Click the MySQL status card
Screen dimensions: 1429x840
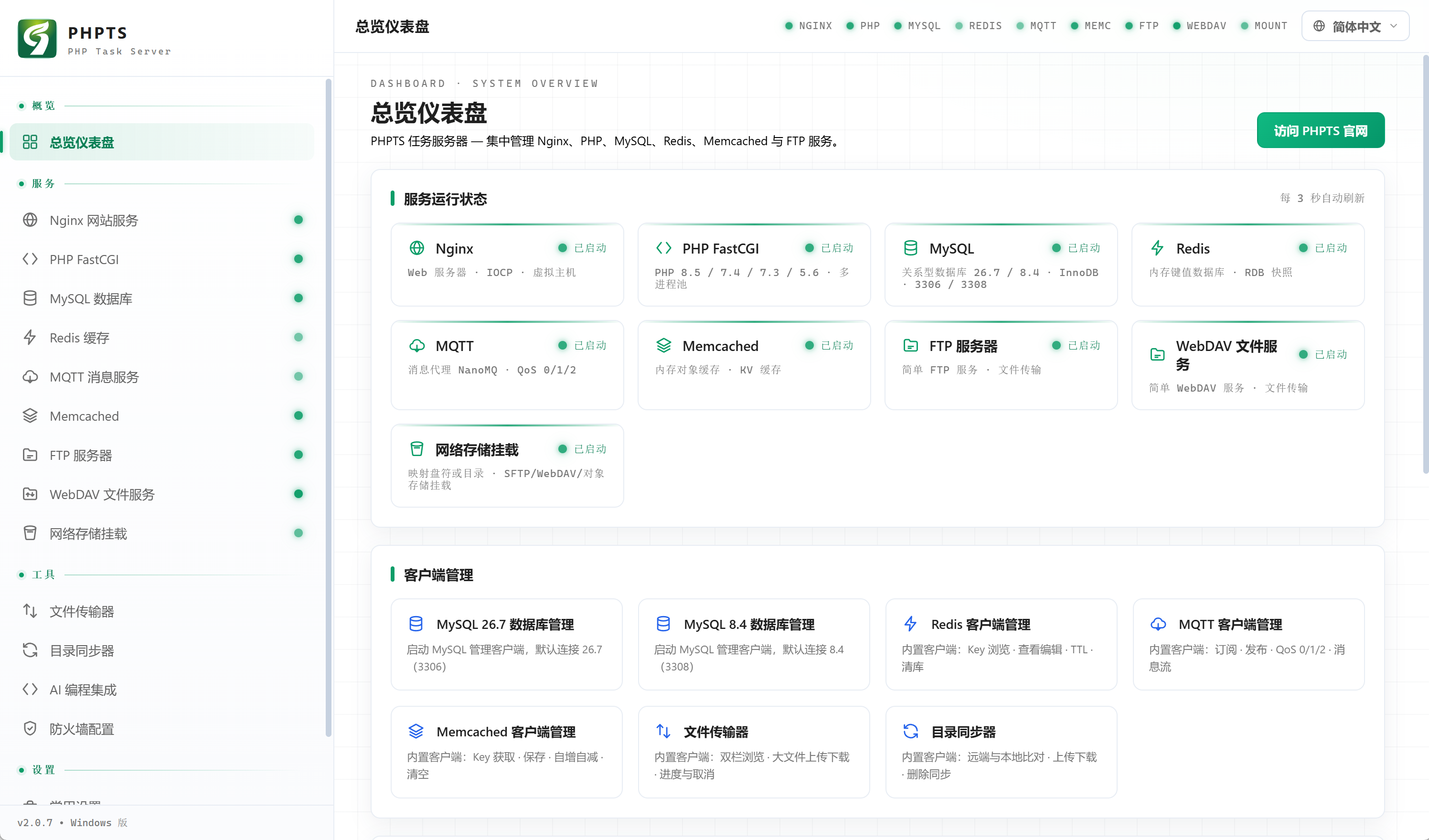tap(1001, 265)
